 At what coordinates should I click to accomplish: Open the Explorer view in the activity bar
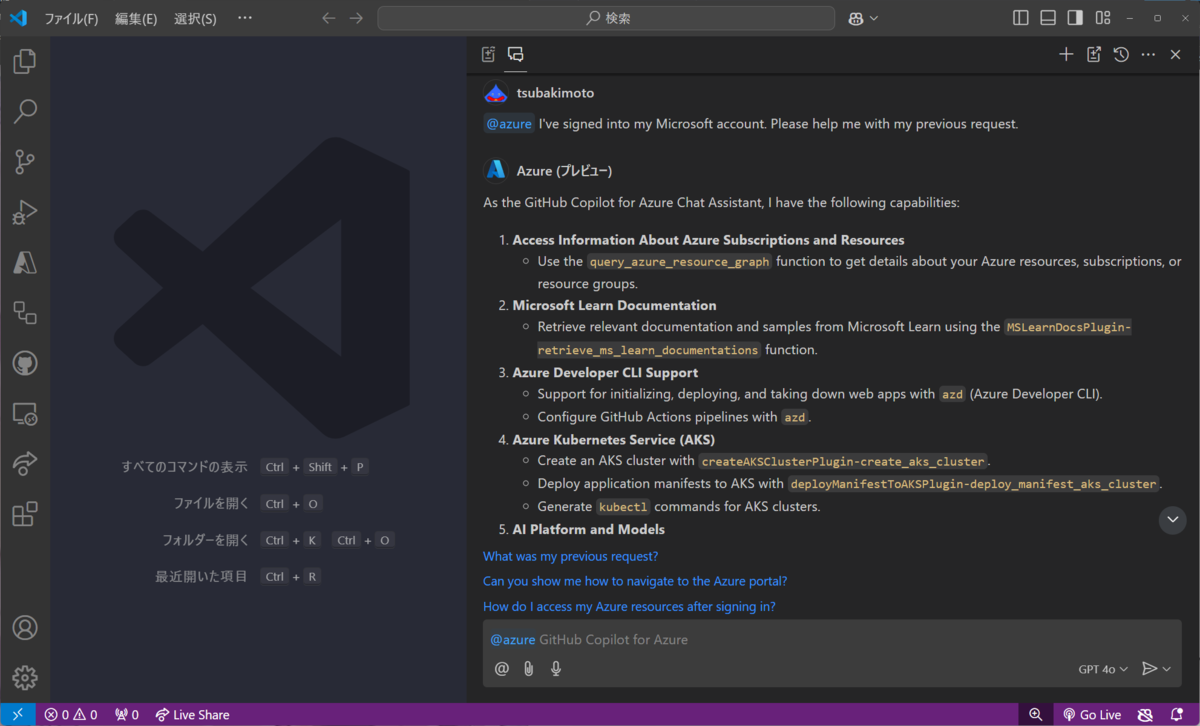pyautogui.click(x=24, y=61)
